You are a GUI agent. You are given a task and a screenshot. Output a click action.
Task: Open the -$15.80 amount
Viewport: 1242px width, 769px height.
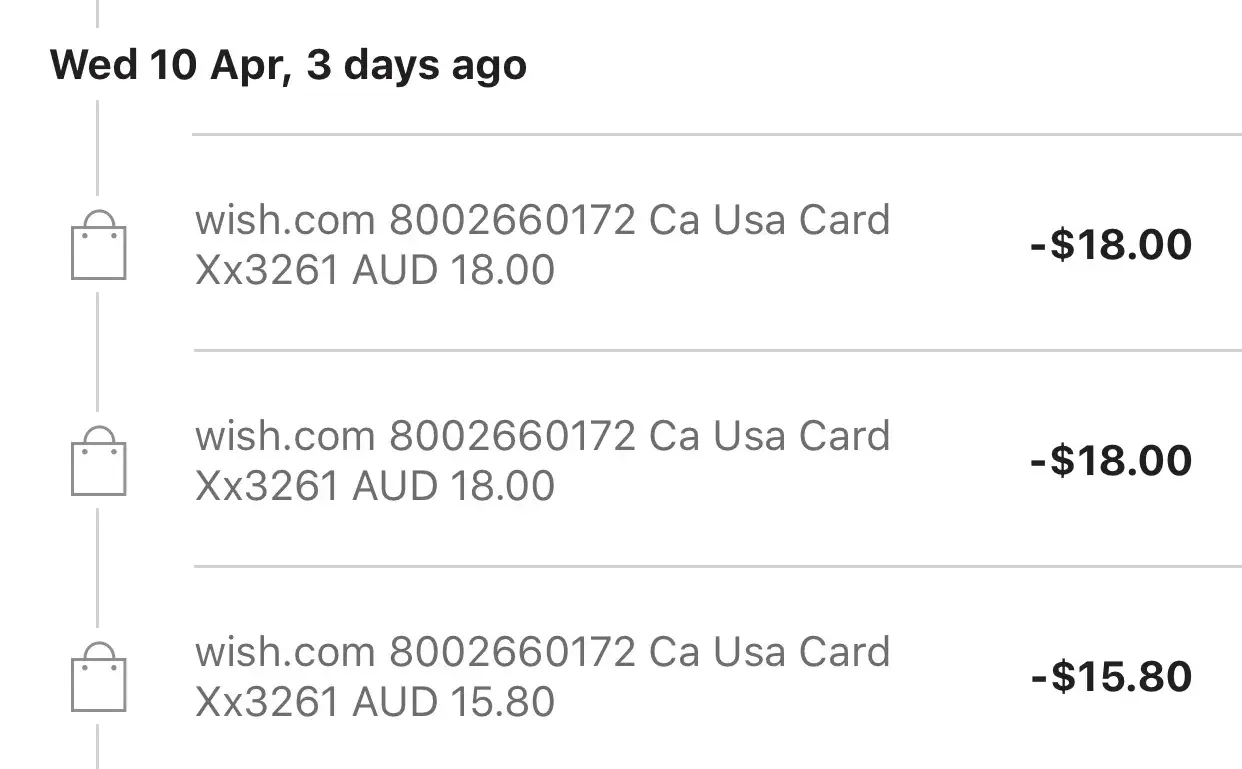[x=1110, y=677]
